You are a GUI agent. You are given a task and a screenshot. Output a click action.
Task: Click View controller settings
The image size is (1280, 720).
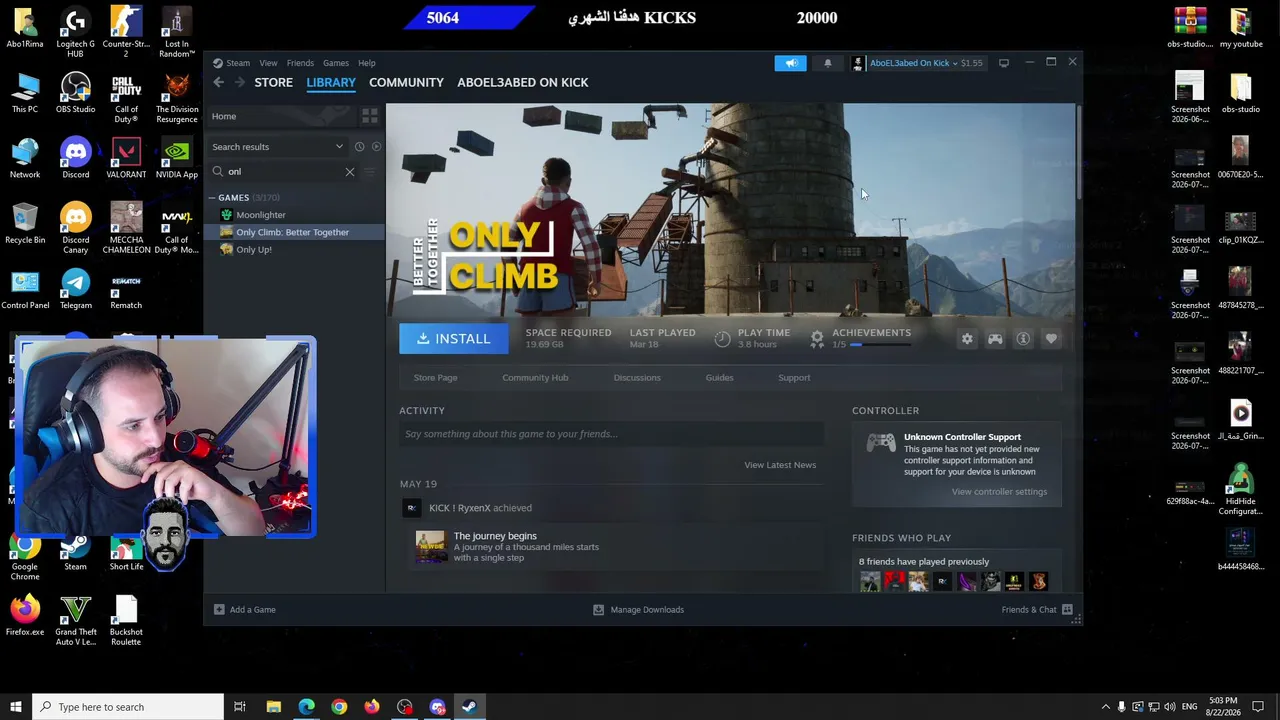pos(999,492)
